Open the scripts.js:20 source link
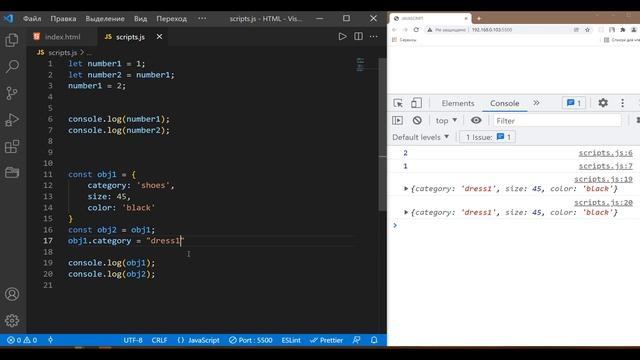The height and width of the screenshot is (360, 640). click(x=603, y=202)
